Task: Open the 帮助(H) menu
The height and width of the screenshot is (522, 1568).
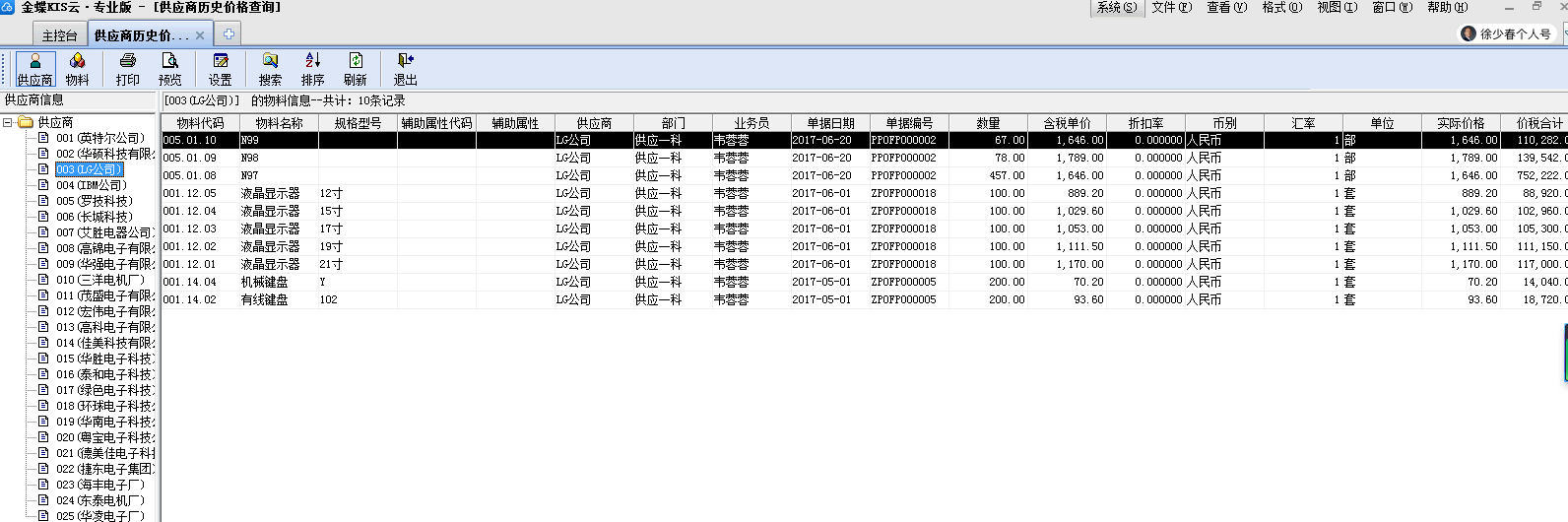Action: click(x=1447, y=8)
